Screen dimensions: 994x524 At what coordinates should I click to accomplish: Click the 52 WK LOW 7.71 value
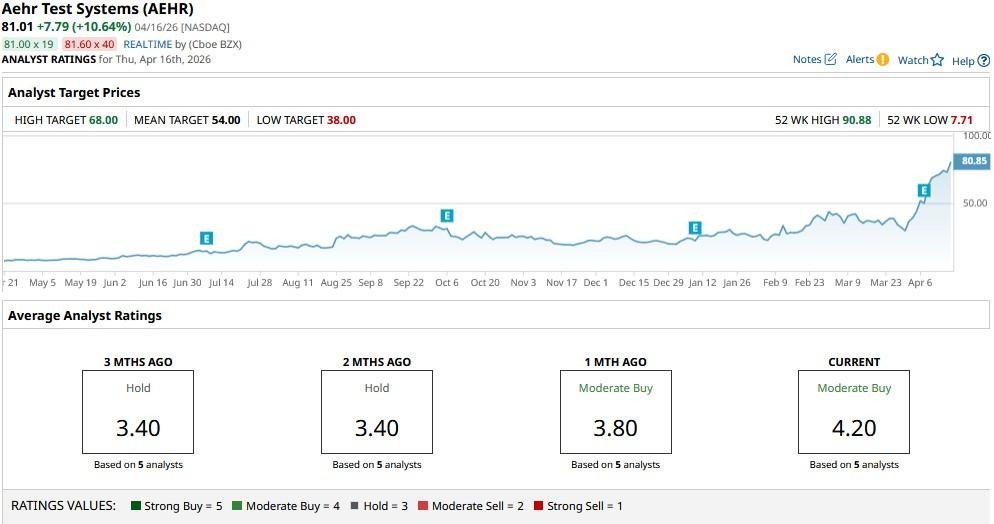coord(962,120)
